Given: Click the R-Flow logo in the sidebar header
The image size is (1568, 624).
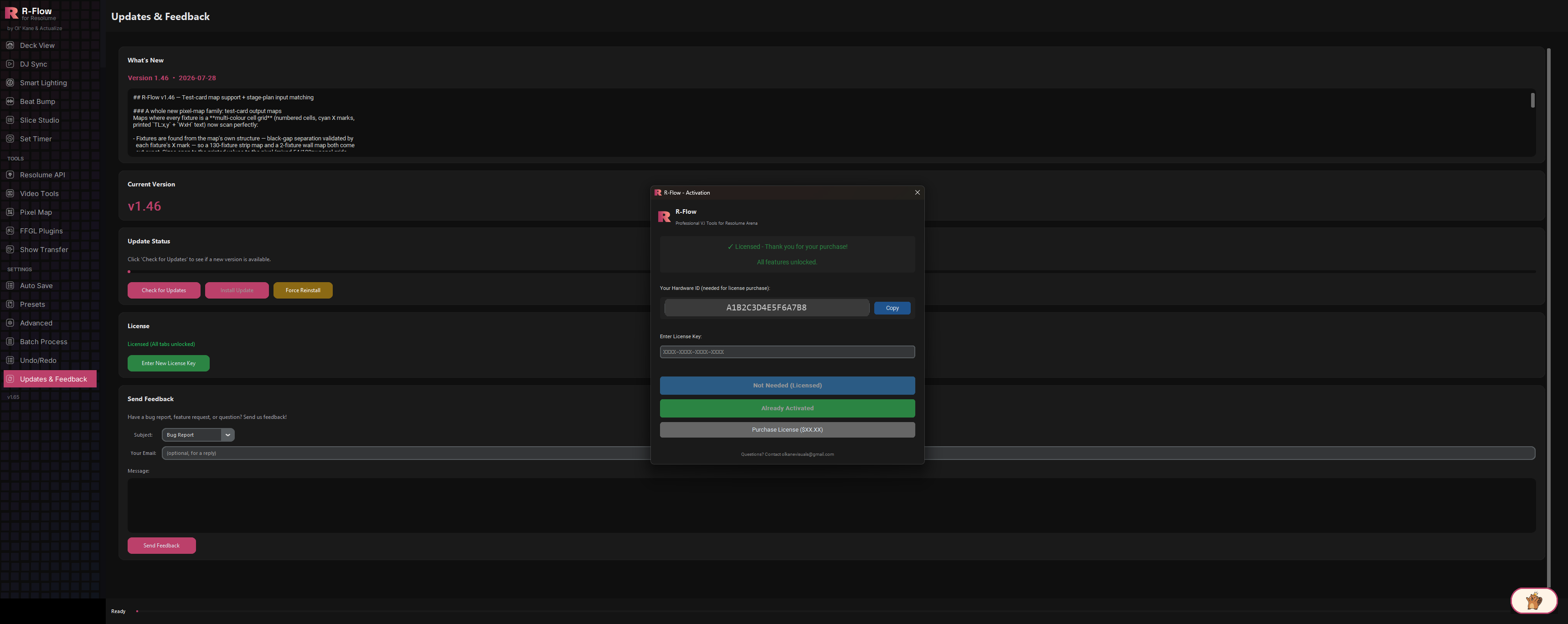Looking at the screenshot, I should (x=11, y=13).
